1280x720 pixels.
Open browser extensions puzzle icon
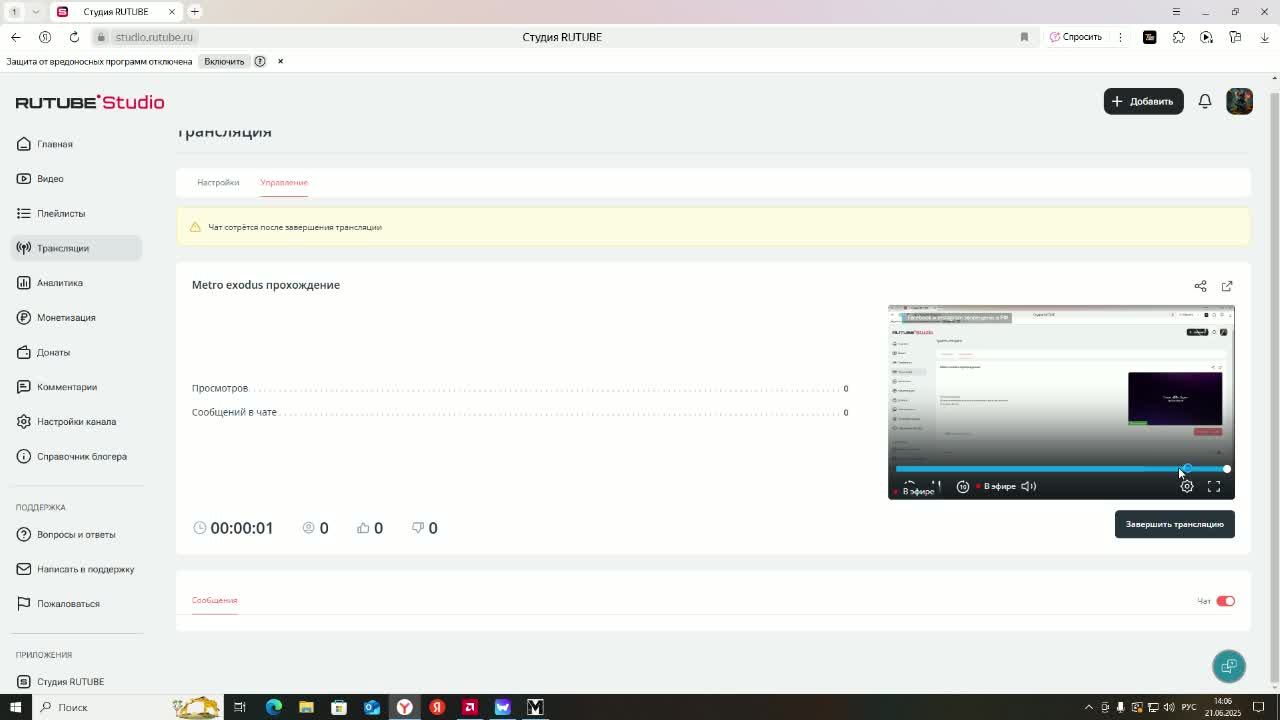click(1178, 37)
